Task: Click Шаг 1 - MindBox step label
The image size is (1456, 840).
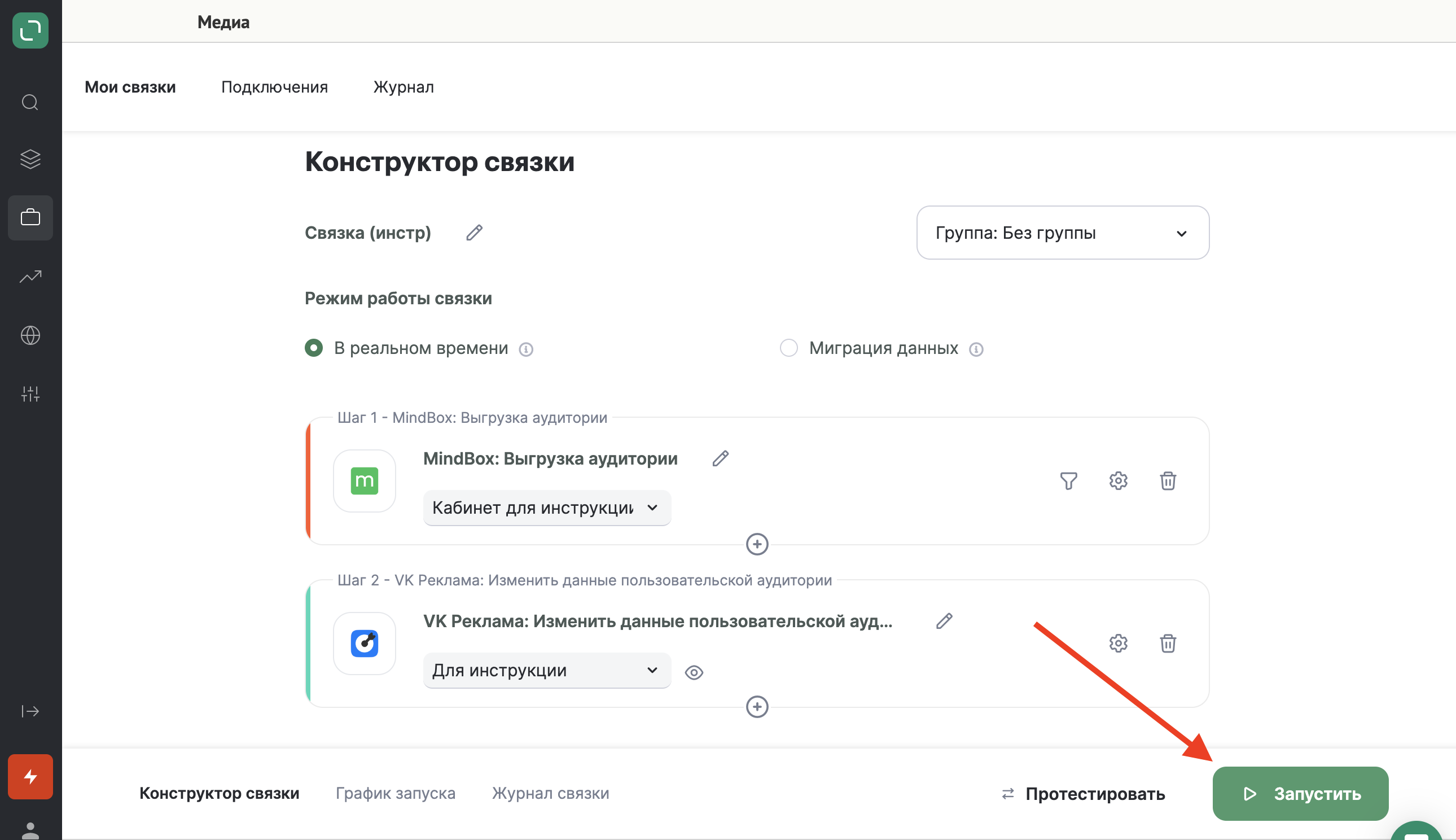Action: (x=472, y=418)
